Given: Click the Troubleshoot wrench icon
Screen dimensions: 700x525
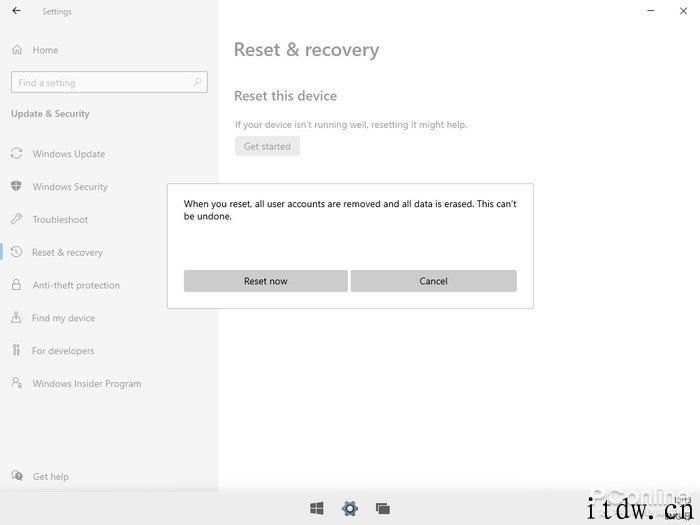Looking at the screenshot, I should coord(17,219).
